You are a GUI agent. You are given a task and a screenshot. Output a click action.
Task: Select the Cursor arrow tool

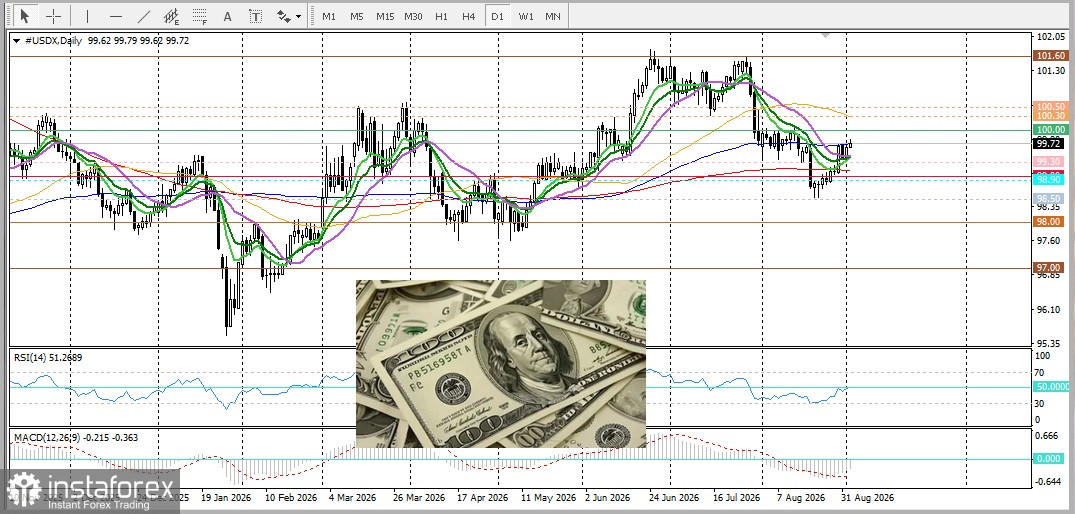click(25, 16)
